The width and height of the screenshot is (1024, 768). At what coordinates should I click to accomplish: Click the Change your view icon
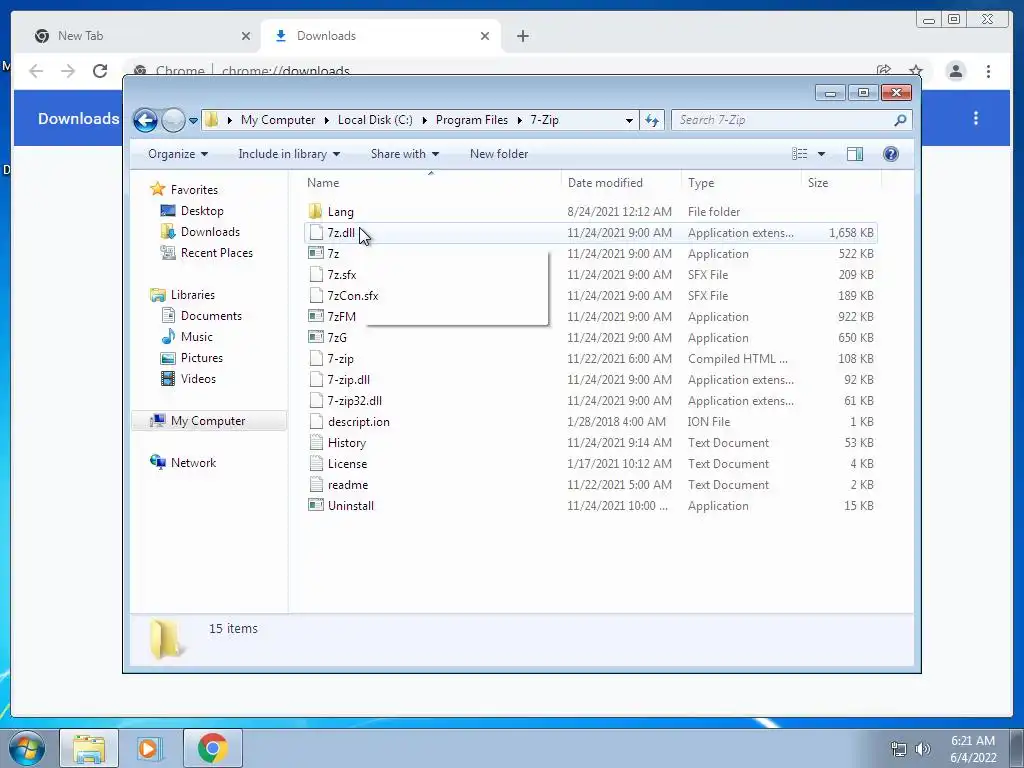click(x=799, y=154)
